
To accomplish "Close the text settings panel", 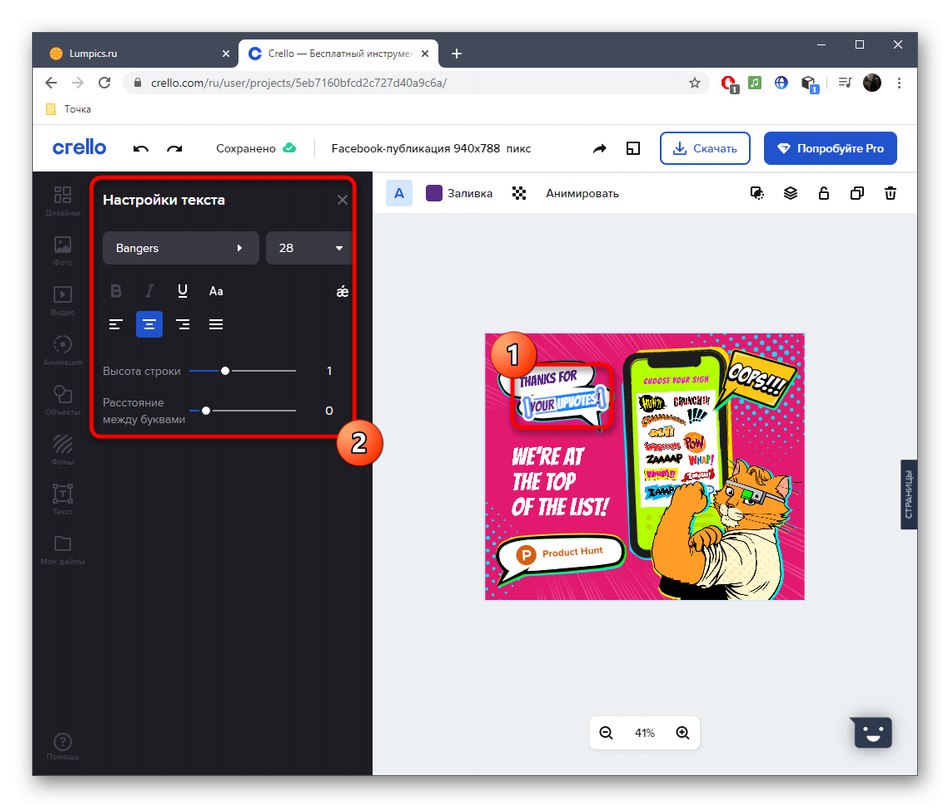I will 342,200.
